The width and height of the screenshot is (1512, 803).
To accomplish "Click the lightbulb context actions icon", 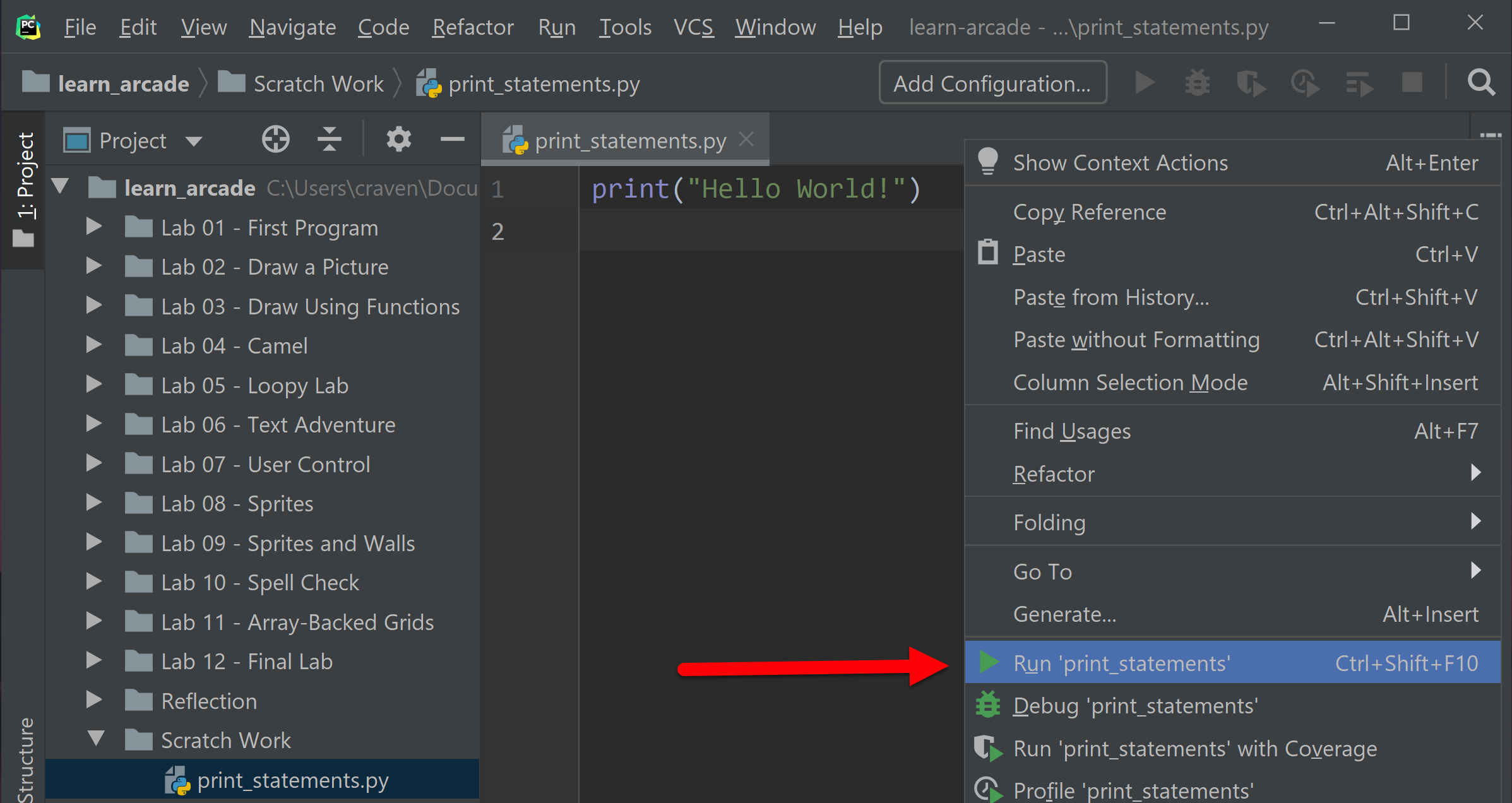I will tap(988, 162).
